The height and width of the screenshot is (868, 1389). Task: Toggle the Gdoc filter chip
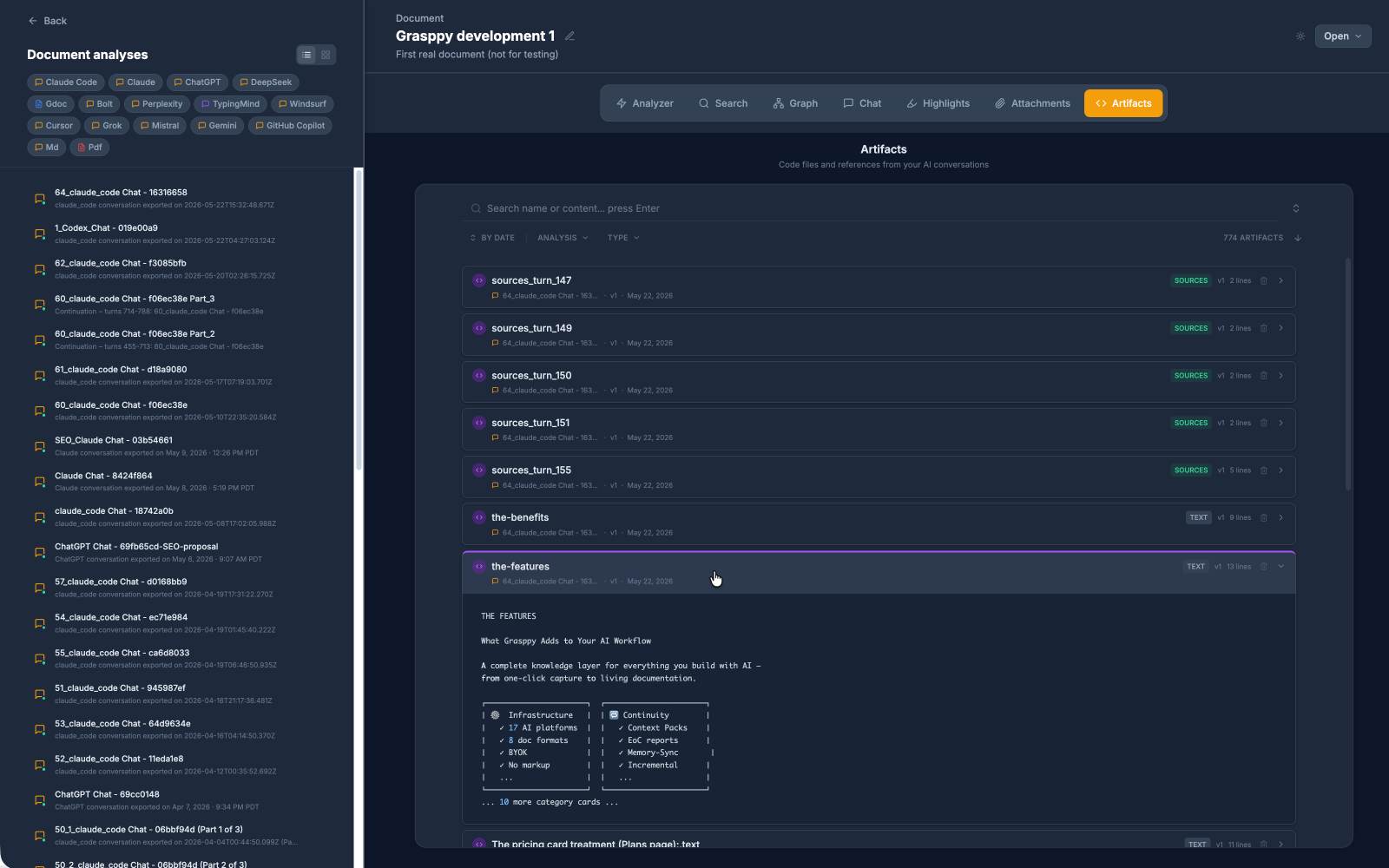click(50, 104)
